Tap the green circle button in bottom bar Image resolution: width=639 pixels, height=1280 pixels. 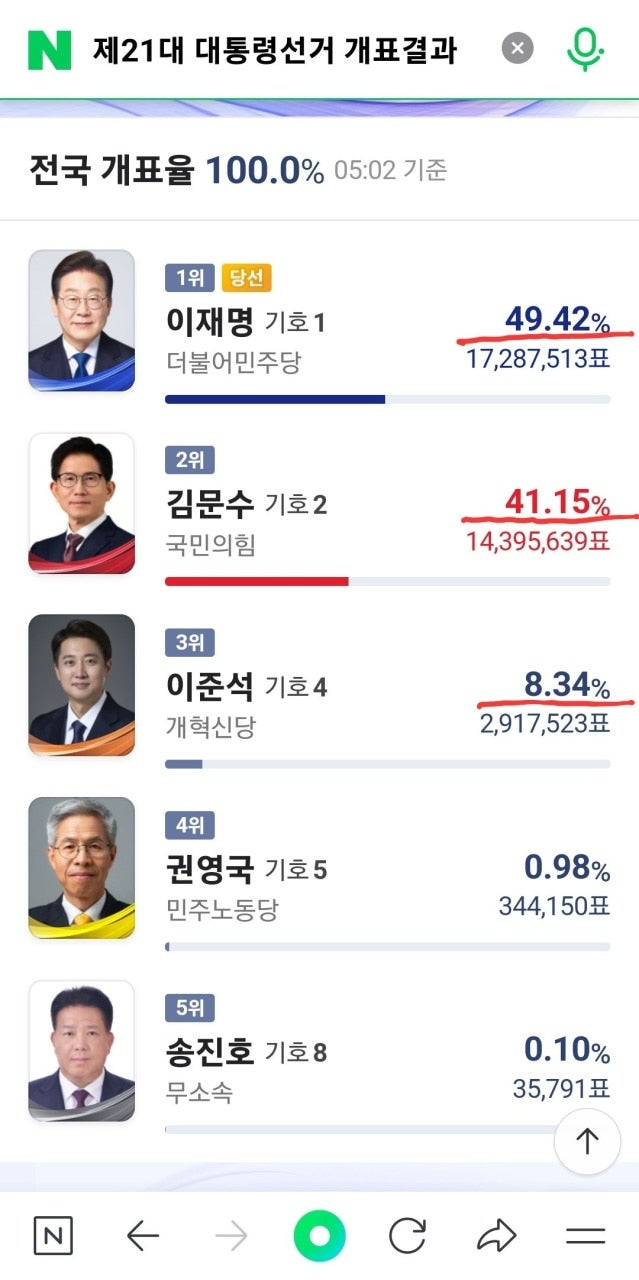pos(319,1237)
